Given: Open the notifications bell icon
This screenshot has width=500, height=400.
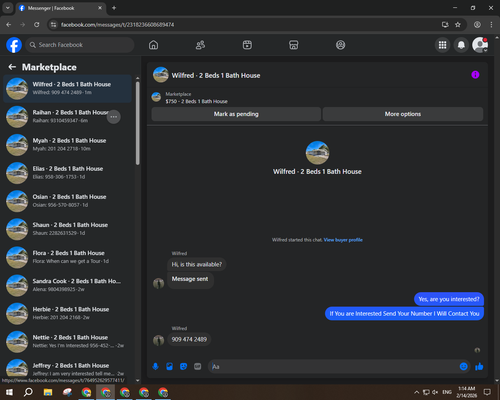Looking at the screenshot, I should coord(461,45).
